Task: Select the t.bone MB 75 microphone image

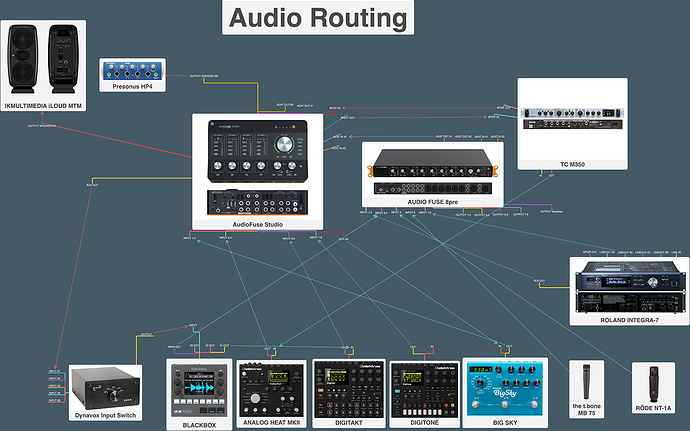Action: (586, 381)
